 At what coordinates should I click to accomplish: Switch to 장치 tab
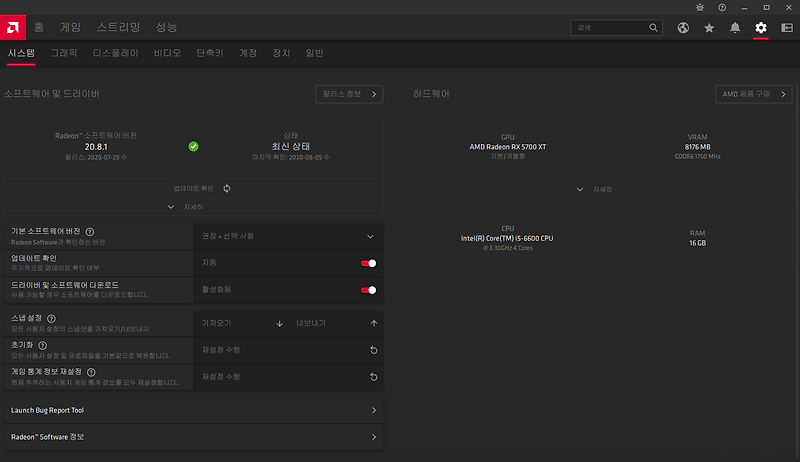tap(281, 53)
